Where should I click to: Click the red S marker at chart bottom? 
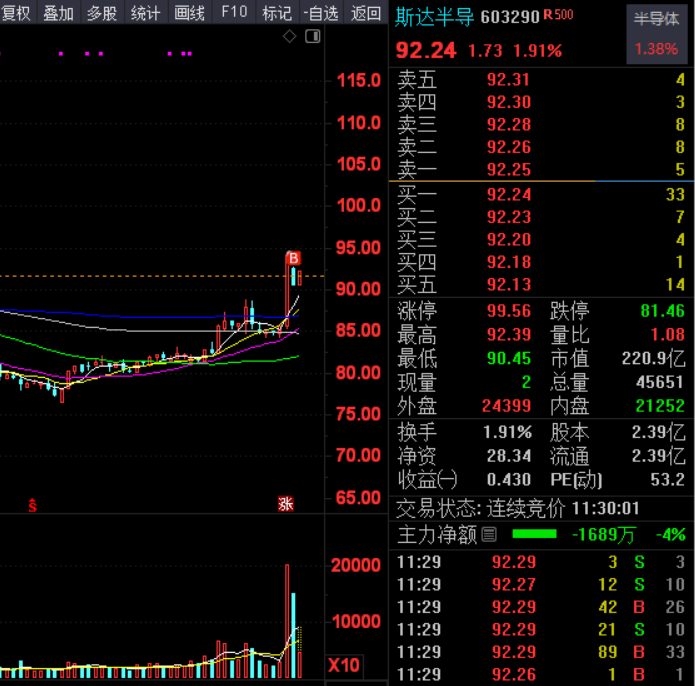coord(32,505)
